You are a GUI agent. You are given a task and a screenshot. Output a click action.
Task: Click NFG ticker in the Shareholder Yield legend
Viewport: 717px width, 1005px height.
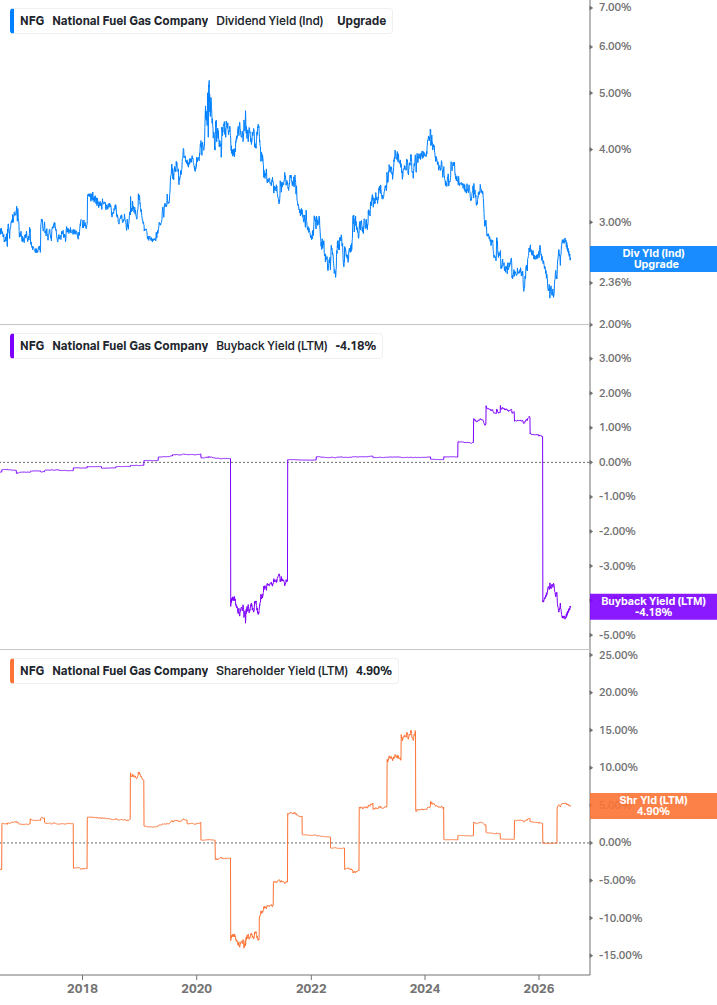tap(32, 671)
